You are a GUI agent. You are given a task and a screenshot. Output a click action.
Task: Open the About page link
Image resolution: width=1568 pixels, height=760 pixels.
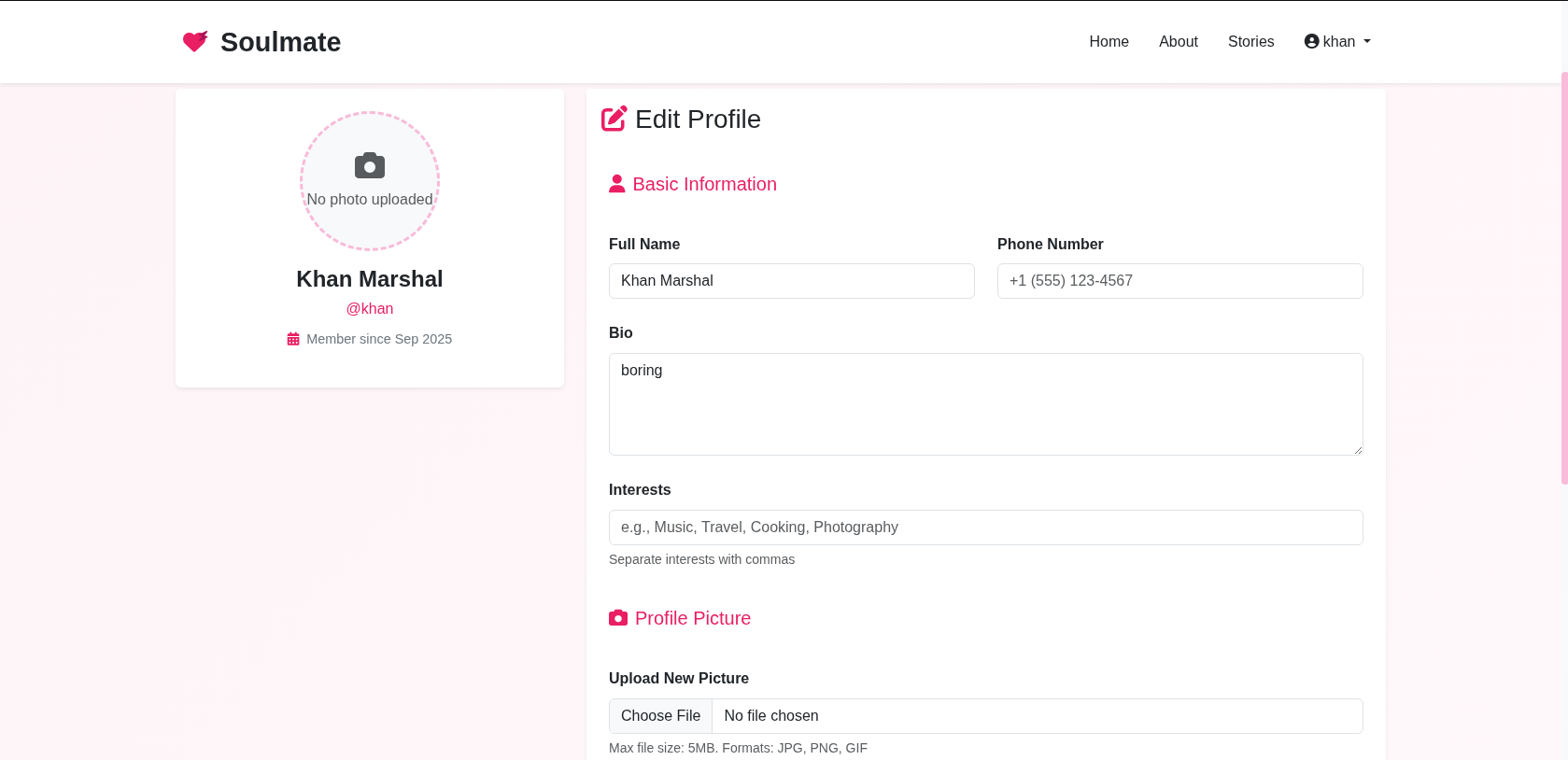click(x=1179, y=41)
